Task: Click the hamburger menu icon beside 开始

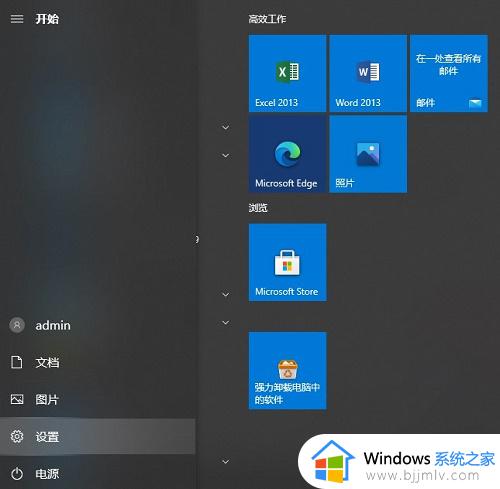Action: tap(17, 19)
